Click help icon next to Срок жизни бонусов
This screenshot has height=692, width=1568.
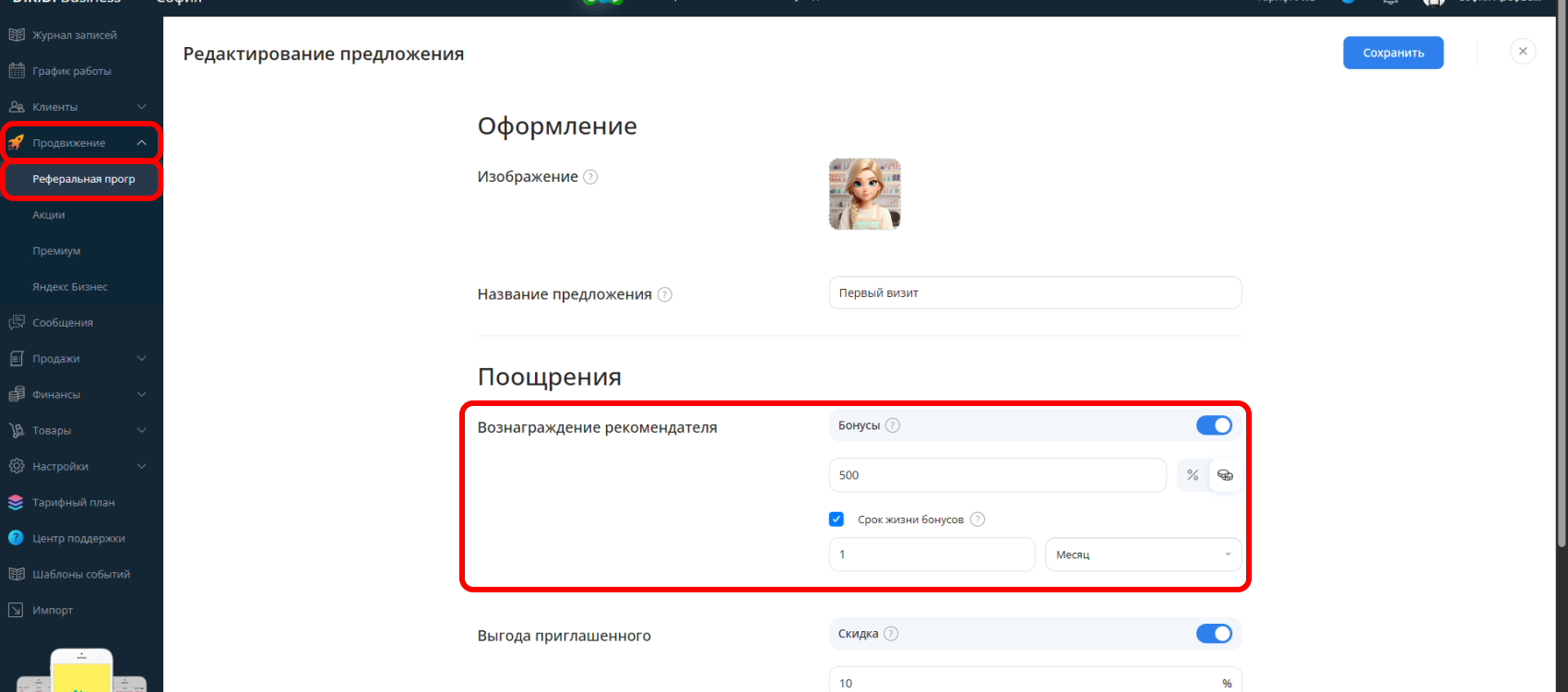coord(978,519)
